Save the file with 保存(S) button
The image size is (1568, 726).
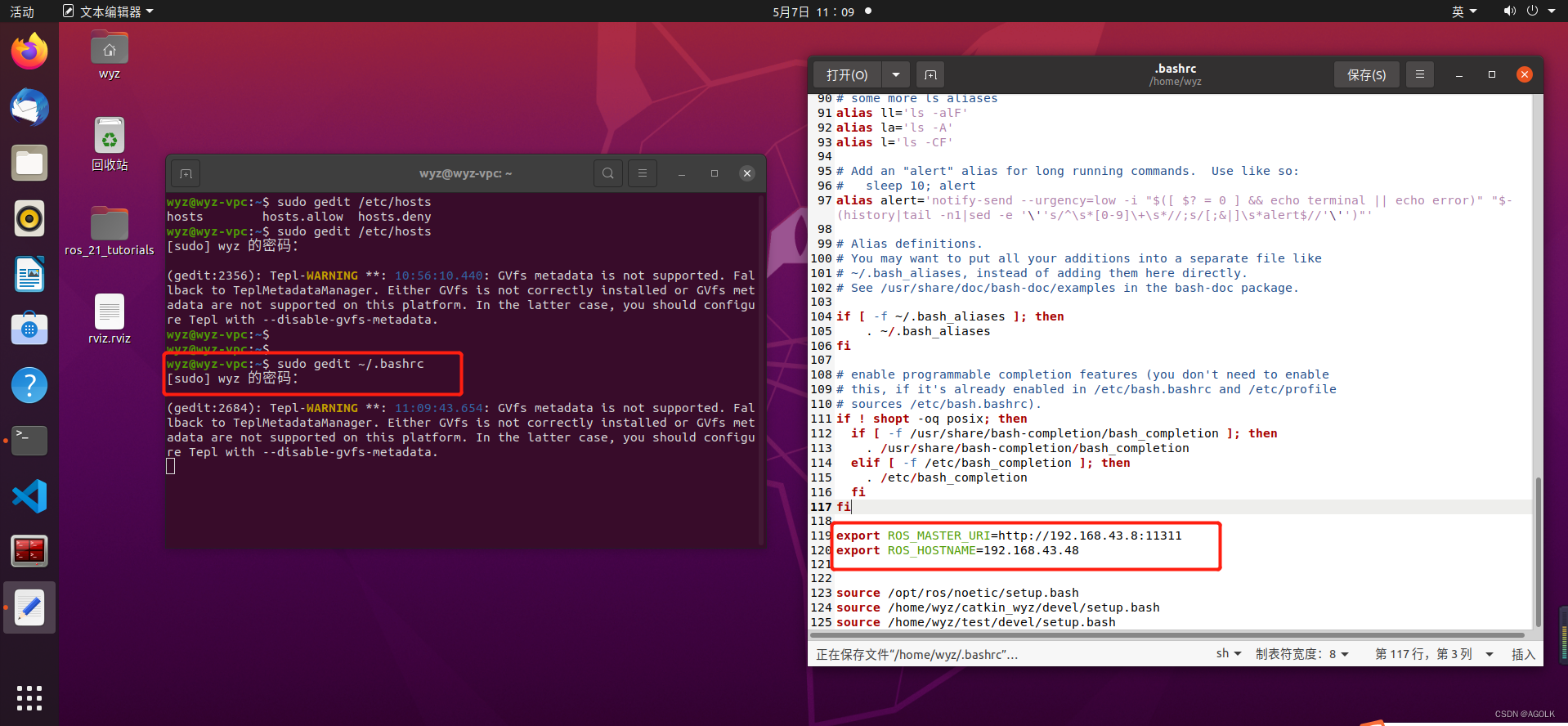click(x=1366, y=74)
